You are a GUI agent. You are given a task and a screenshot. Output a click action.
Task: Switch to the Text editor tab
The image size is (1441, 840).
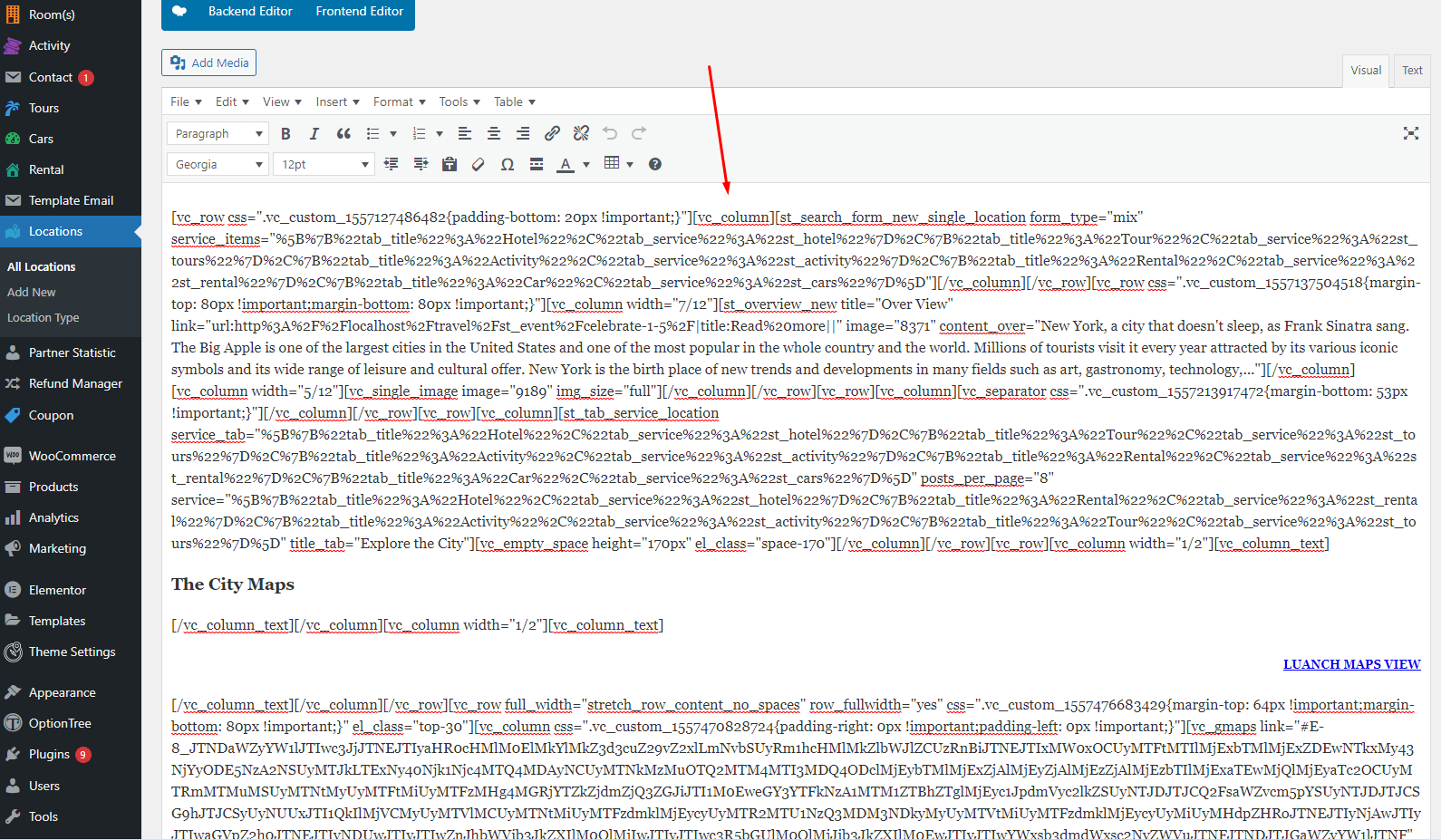(x=1412, y=71)
